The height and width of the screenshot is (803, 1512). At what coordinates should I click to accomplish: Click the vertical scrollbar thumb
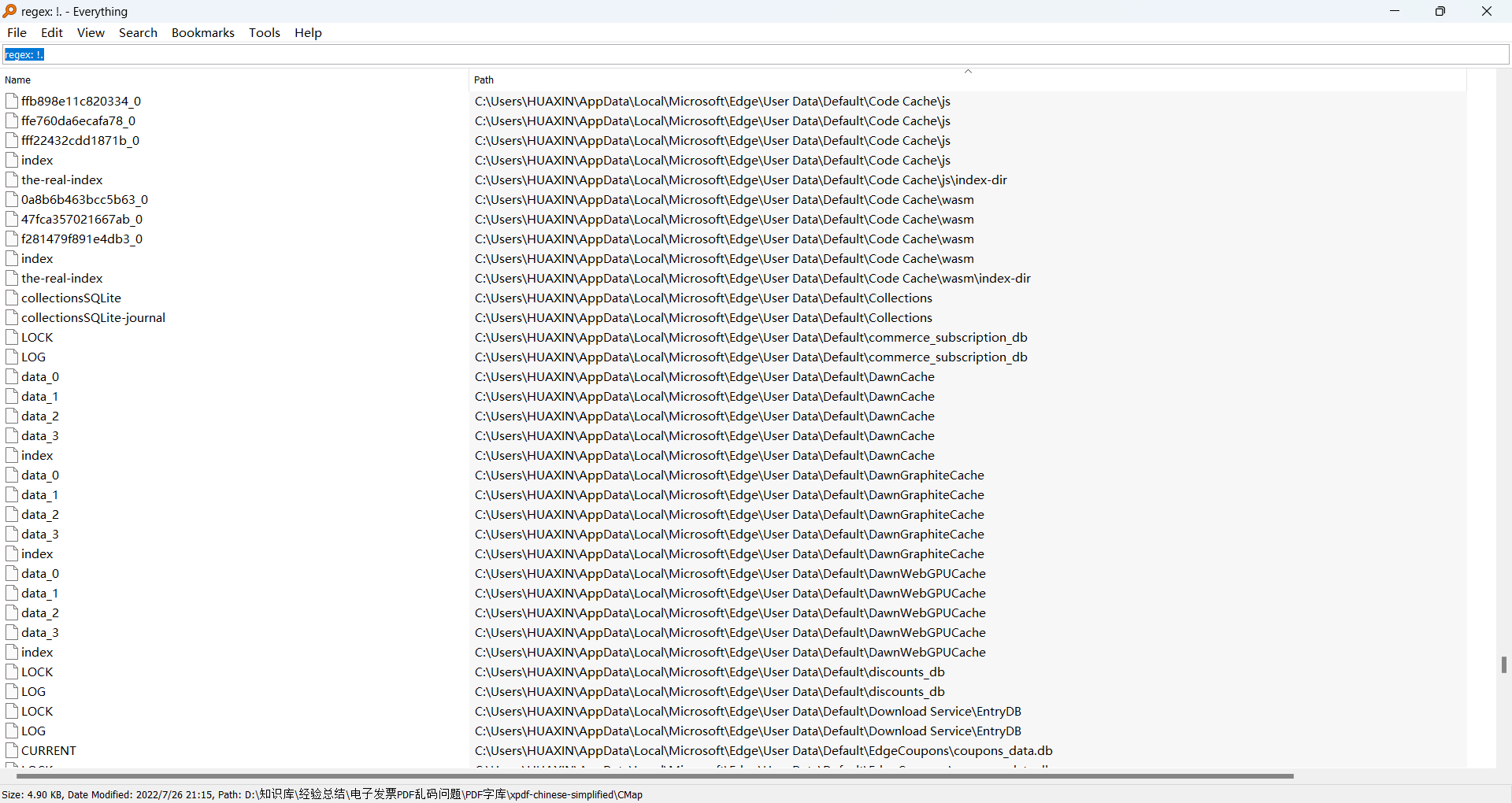(x=1503, y=664)
